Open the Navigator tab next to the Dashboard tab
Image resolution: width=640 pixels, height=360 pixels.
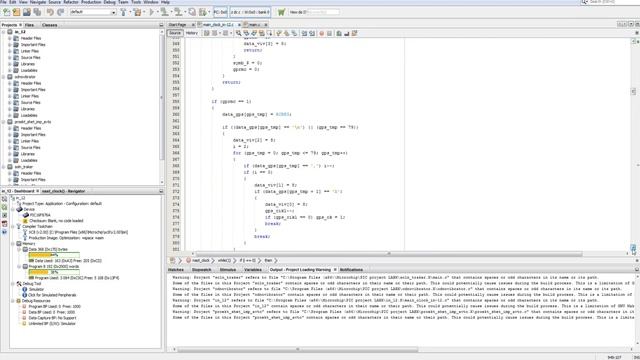pos(63,191)
